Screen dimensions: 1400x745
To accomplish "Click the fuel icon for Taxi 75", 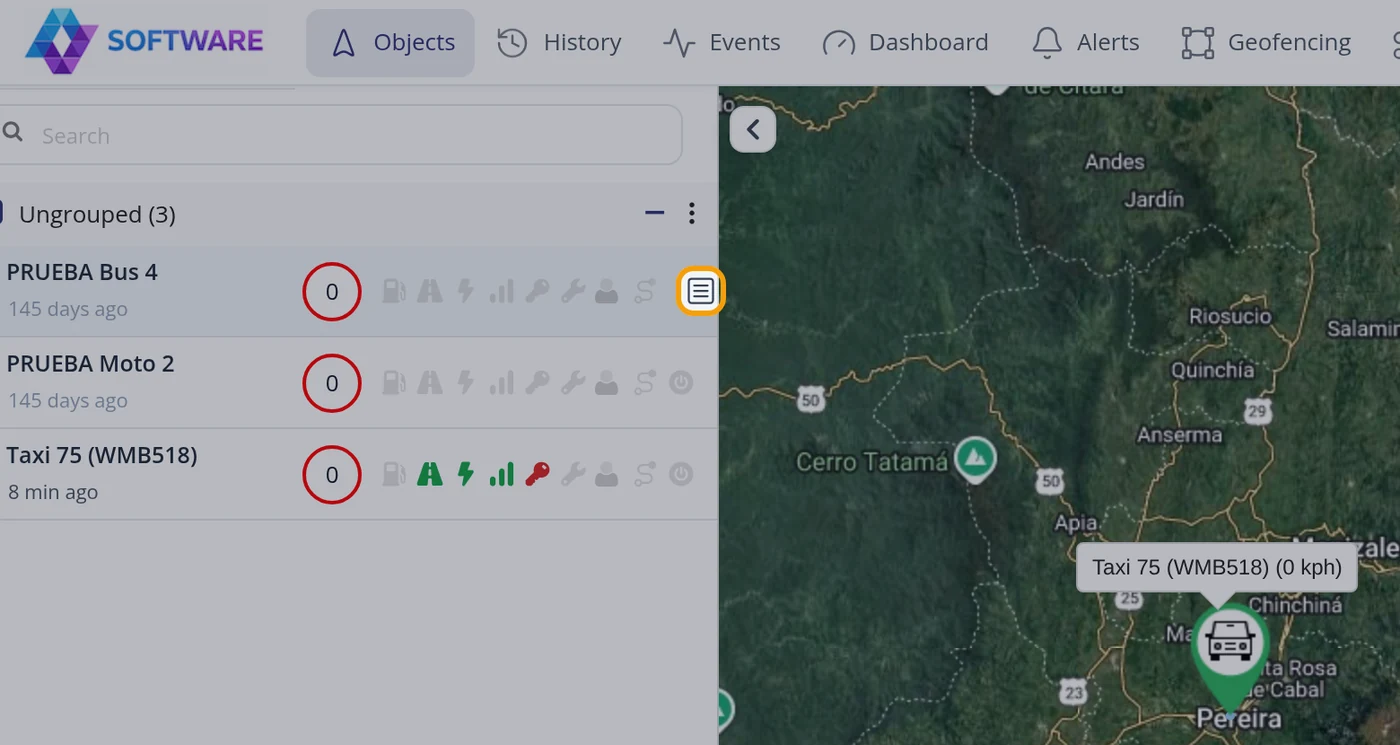I will tap(394, 474).
